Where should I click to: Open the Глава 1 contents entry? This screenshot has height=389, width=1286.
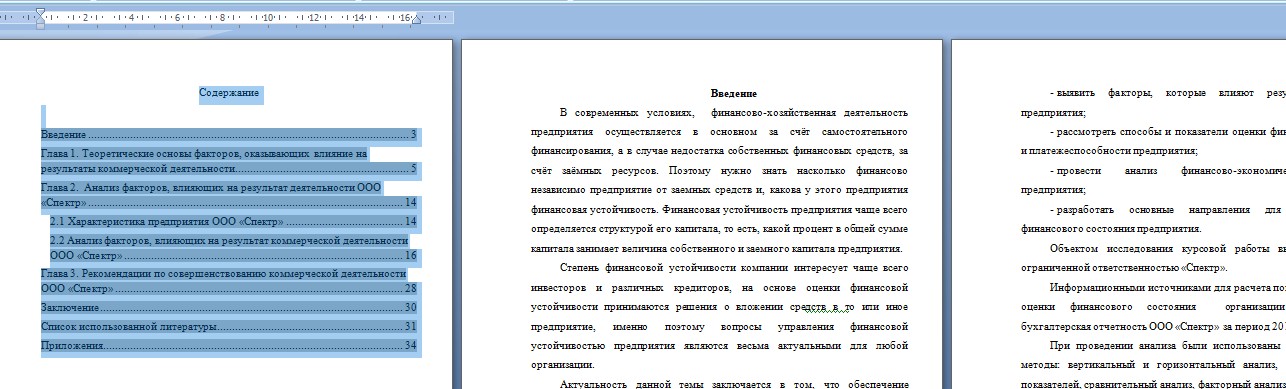click(x=229, y=161)
